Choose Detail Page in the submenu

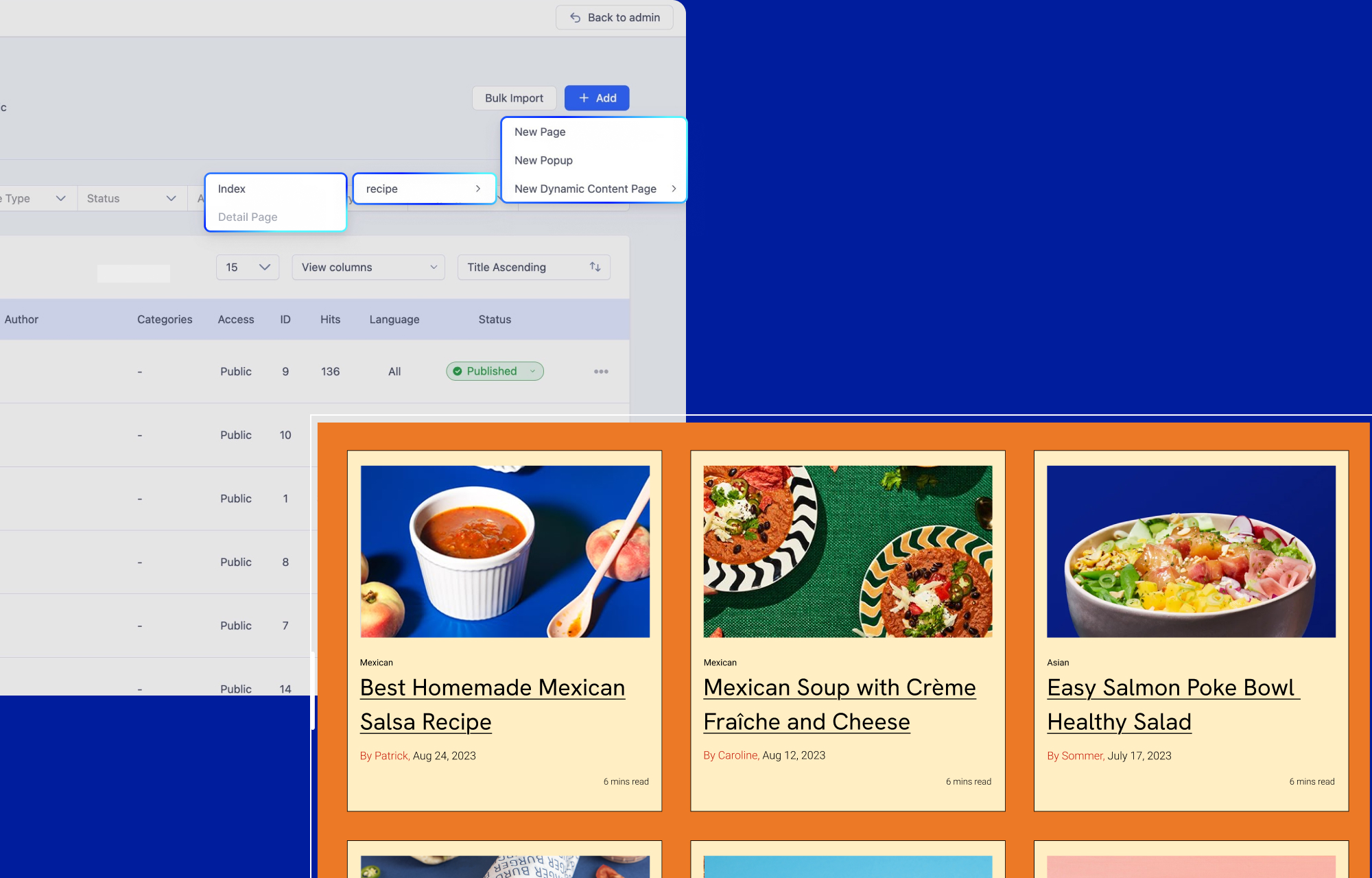[x=248, y=217]
